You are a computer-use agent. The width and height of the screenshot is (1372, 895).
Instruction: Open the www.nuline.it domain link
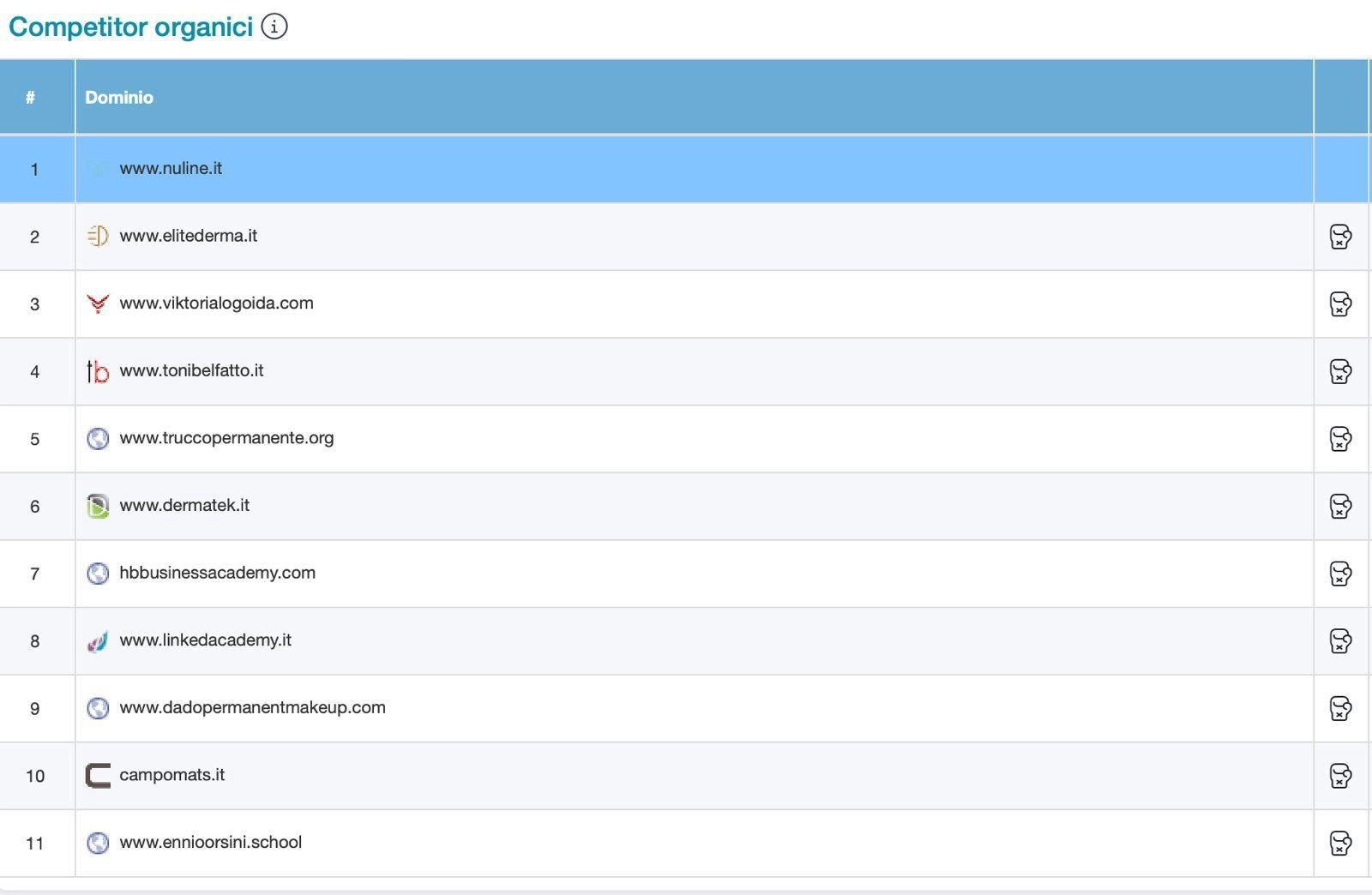coord(171,168)
